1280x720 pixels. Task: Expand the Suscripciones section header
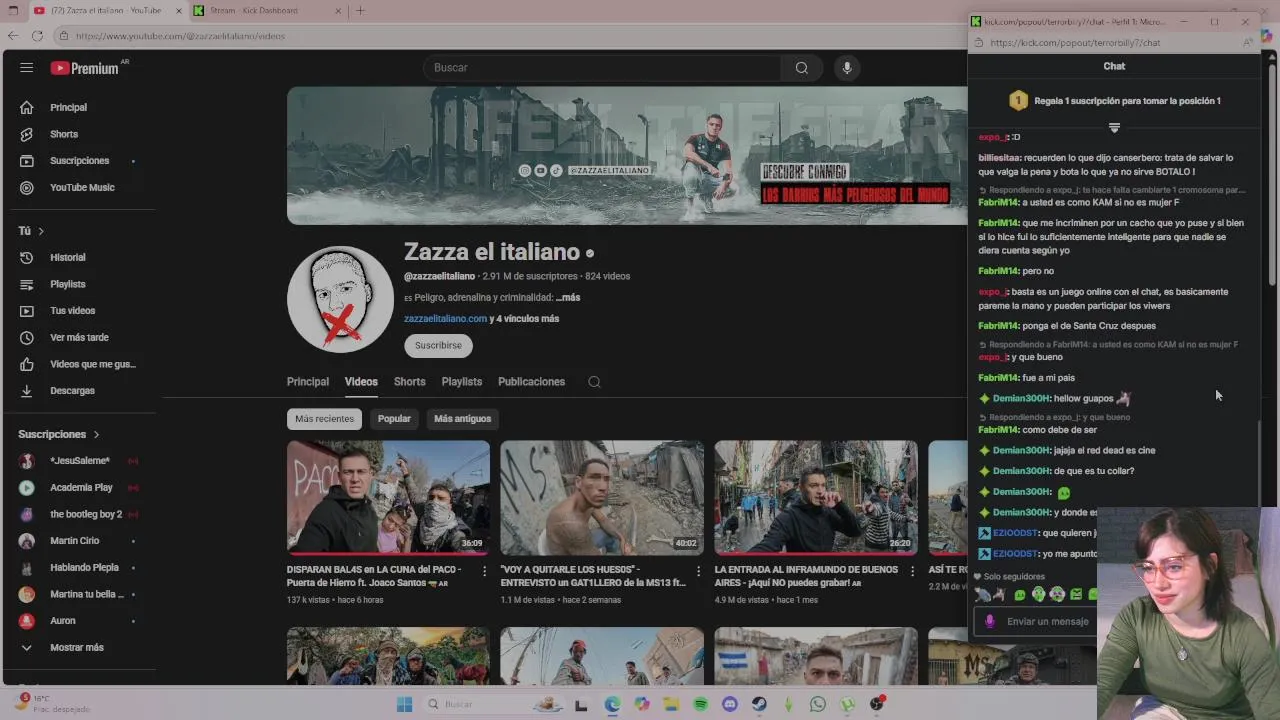click(x=59, y=434)
